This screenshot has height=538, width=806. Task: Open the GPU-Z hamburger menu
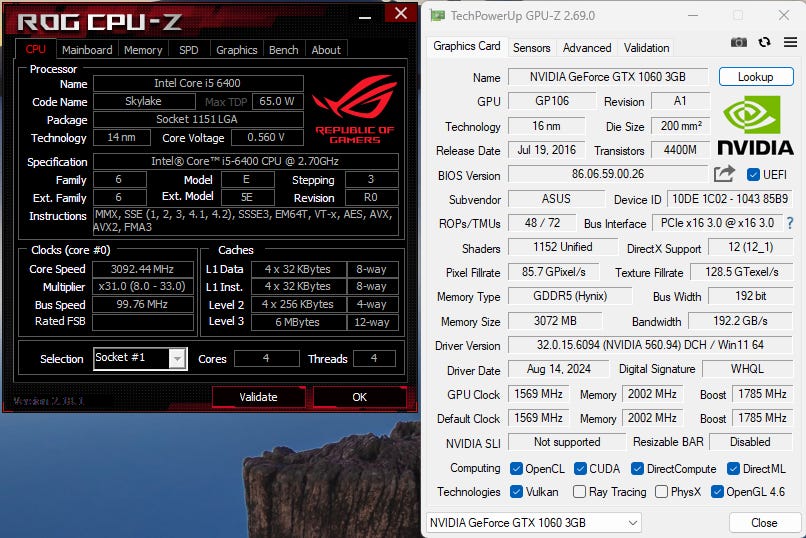tap(790, 42)
